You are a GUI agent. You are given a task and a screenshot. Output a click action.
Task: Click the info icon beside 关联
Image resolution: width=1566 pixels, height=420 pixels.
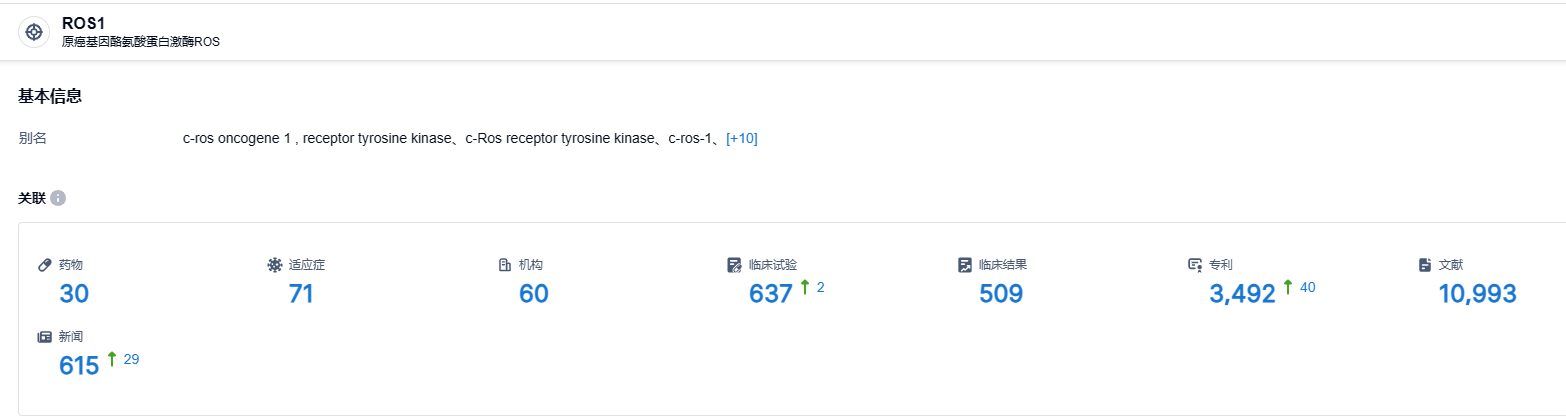58,198
